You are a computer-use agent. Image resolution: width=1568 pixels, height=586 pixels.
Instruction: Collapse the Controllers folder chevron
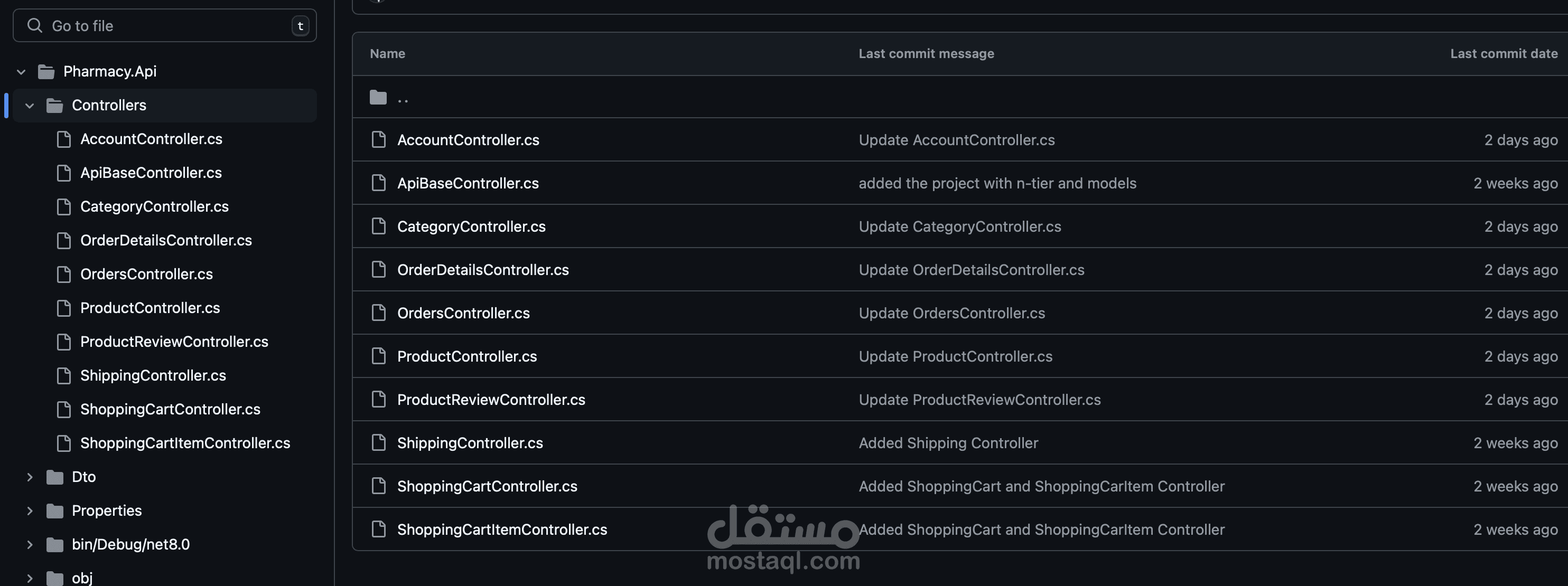29,106
